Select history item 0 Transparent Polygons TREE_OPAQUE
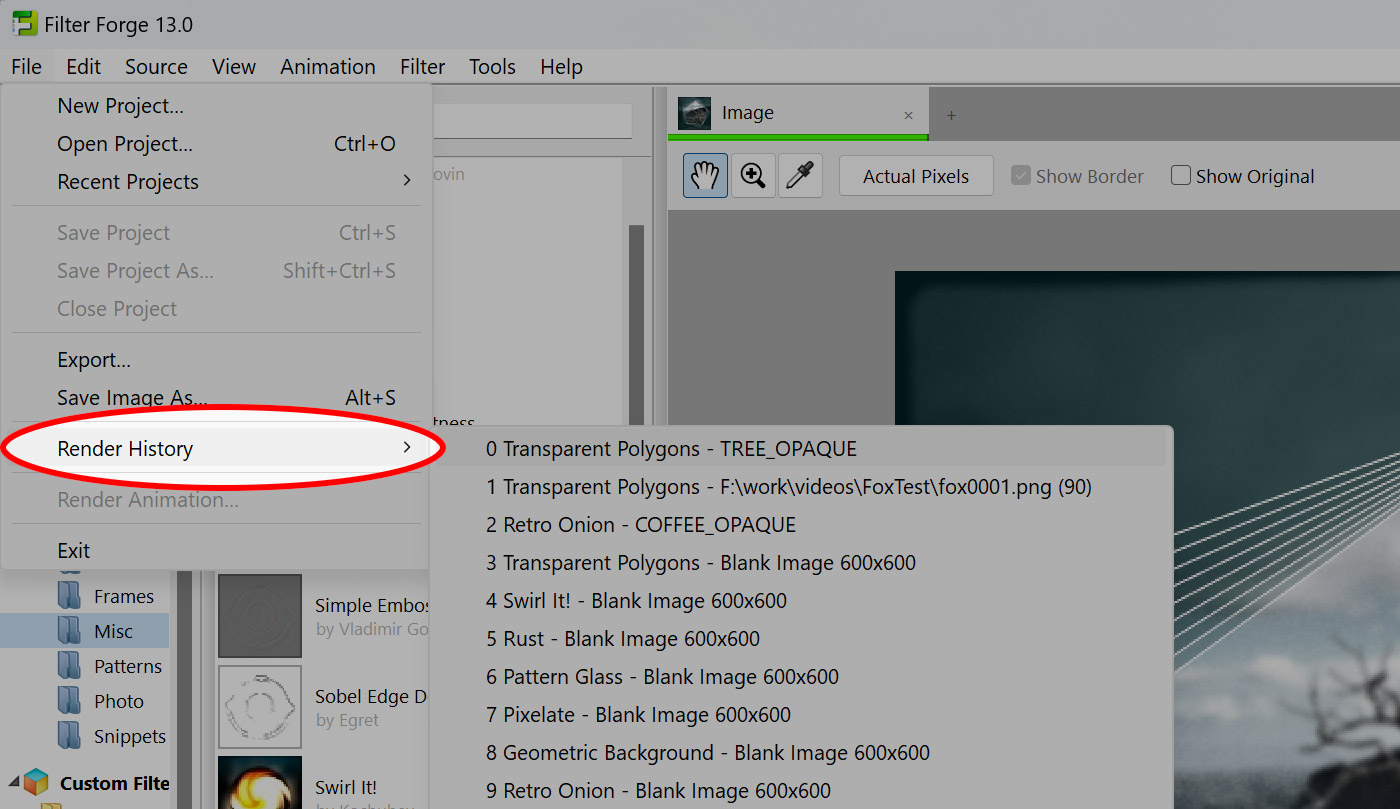The image size is (1400, 809). [x=800, y=449]
